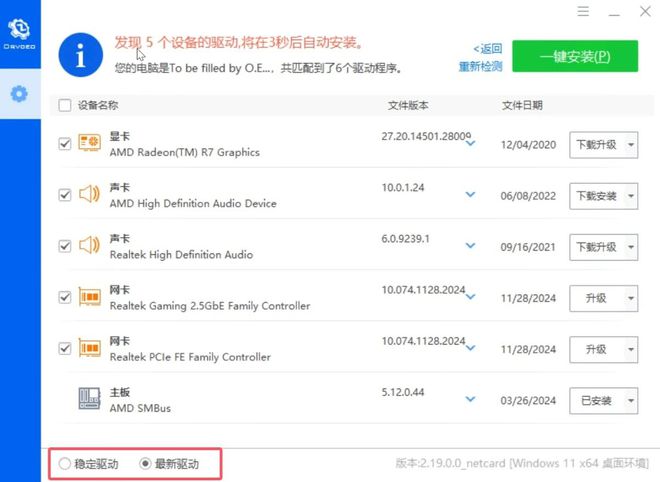Image resolution: width=660 pixels, height=482 pixels.
Task: Click the 重新检测 link
Action: tap(480, 67)
